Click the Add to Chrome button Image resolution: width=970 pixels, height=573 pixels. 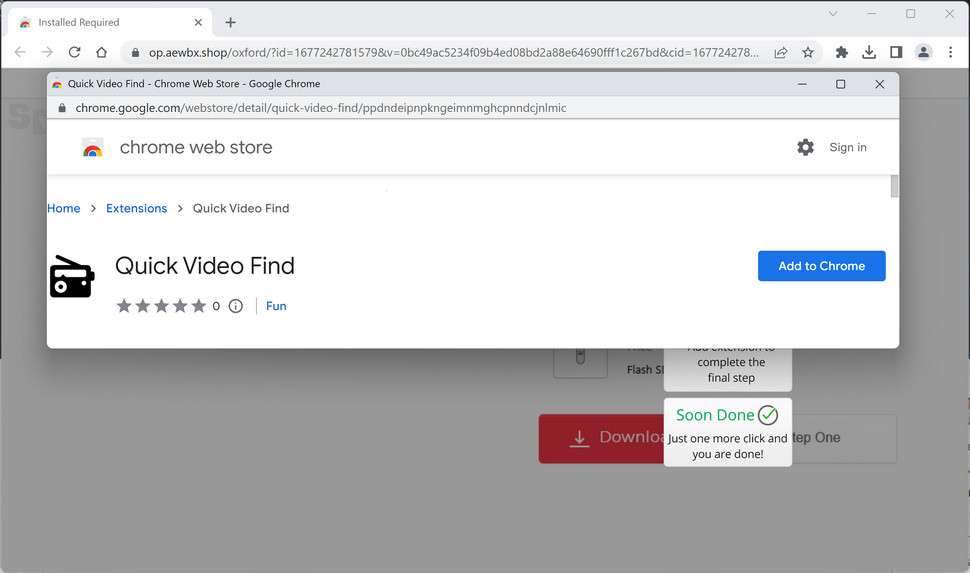(x=822, y=266)
